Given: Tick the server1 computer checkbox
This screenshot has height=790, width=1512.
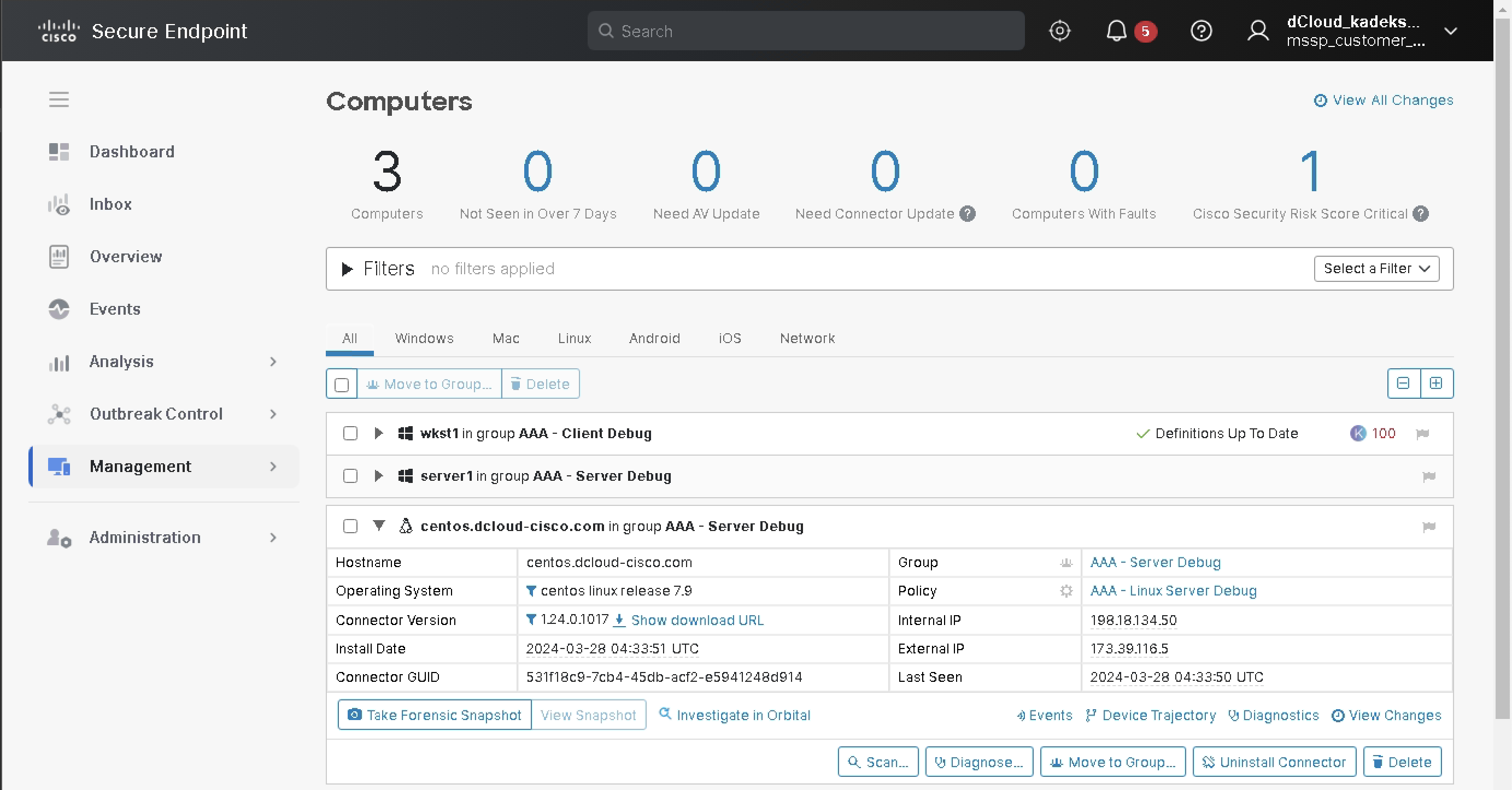Looking at the screenshot, I should [350, 476].
